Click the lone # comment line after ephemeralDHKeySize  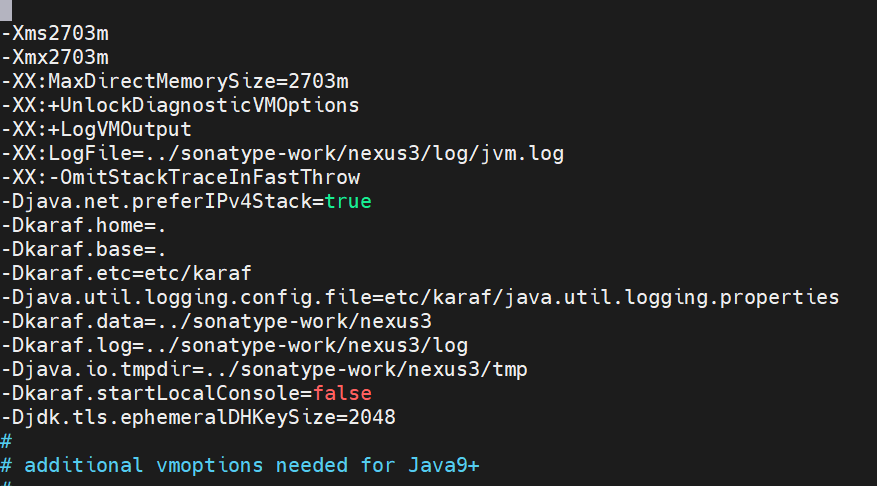click(x=6, y=442)
